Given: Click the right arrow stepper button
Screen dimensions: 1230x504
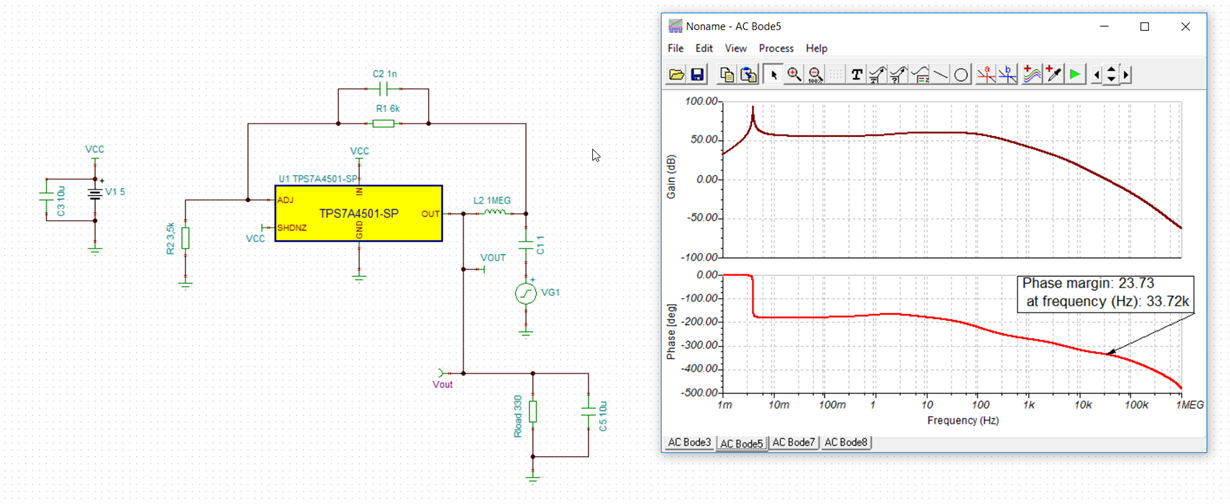Looking at the screenshot, I should tap(1126, 74).
